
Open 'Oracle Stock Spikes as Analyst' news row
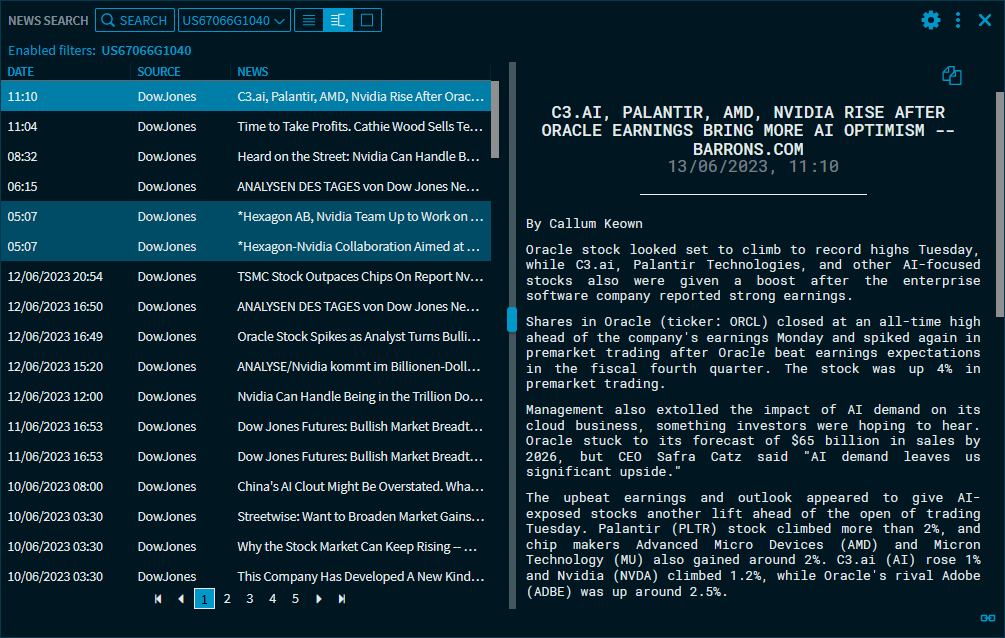pyautogui.click(x=359, y=336)
